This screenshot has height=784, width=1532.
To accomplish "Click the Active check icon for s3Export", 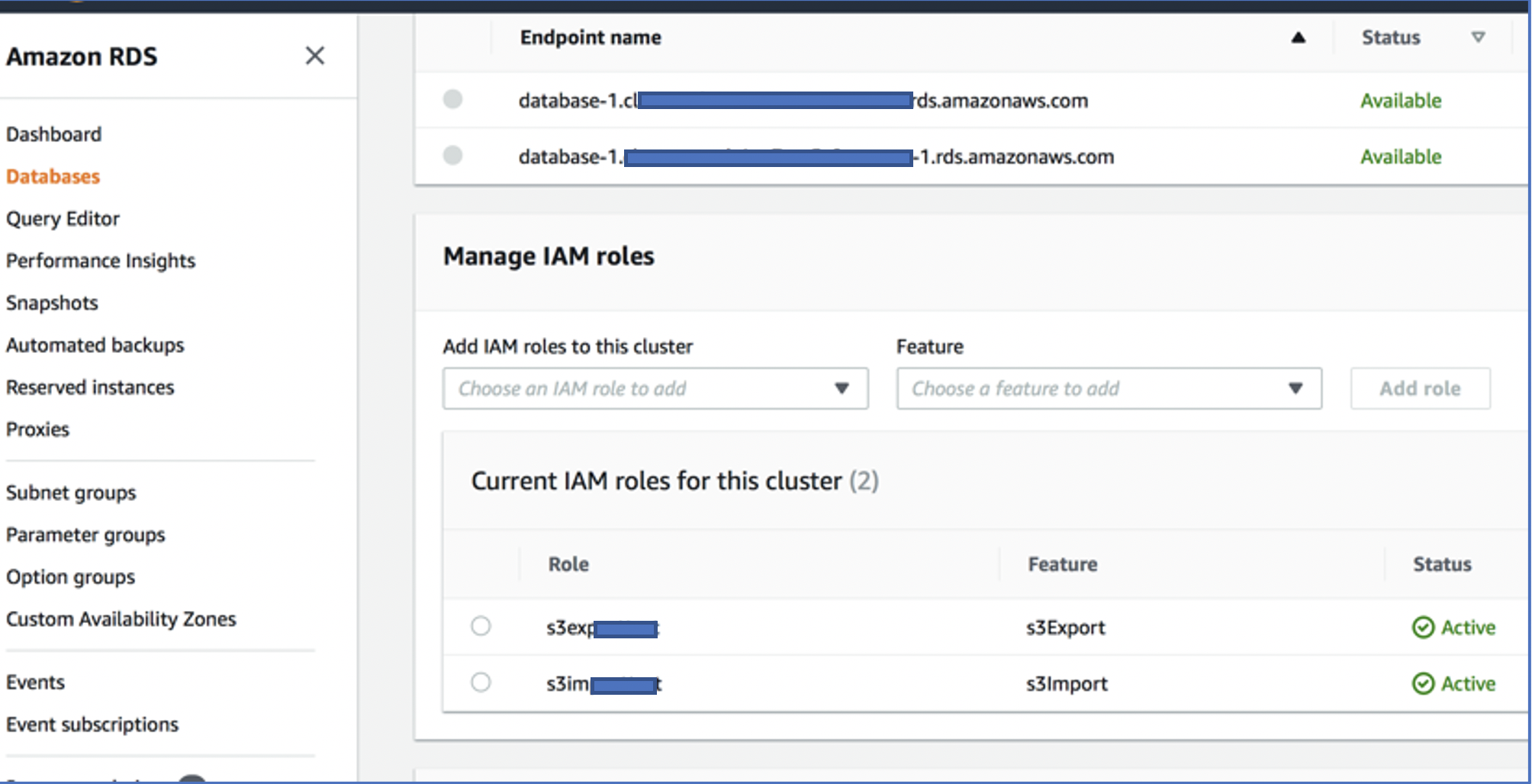I will (x=1423, y=627).
